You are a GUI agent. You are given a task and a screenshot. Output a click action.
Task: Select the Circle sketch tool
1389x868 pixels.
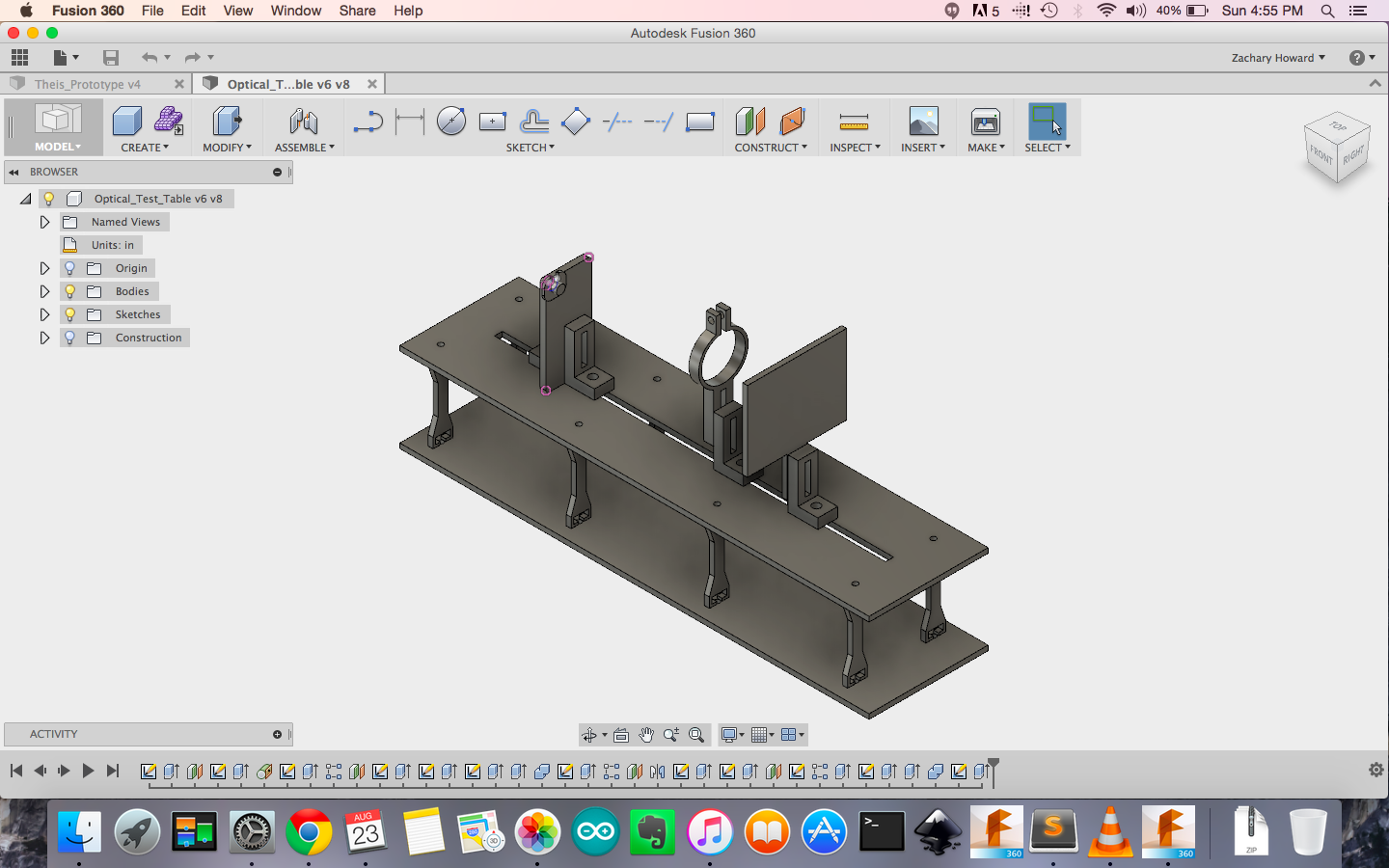click(450, 122)
